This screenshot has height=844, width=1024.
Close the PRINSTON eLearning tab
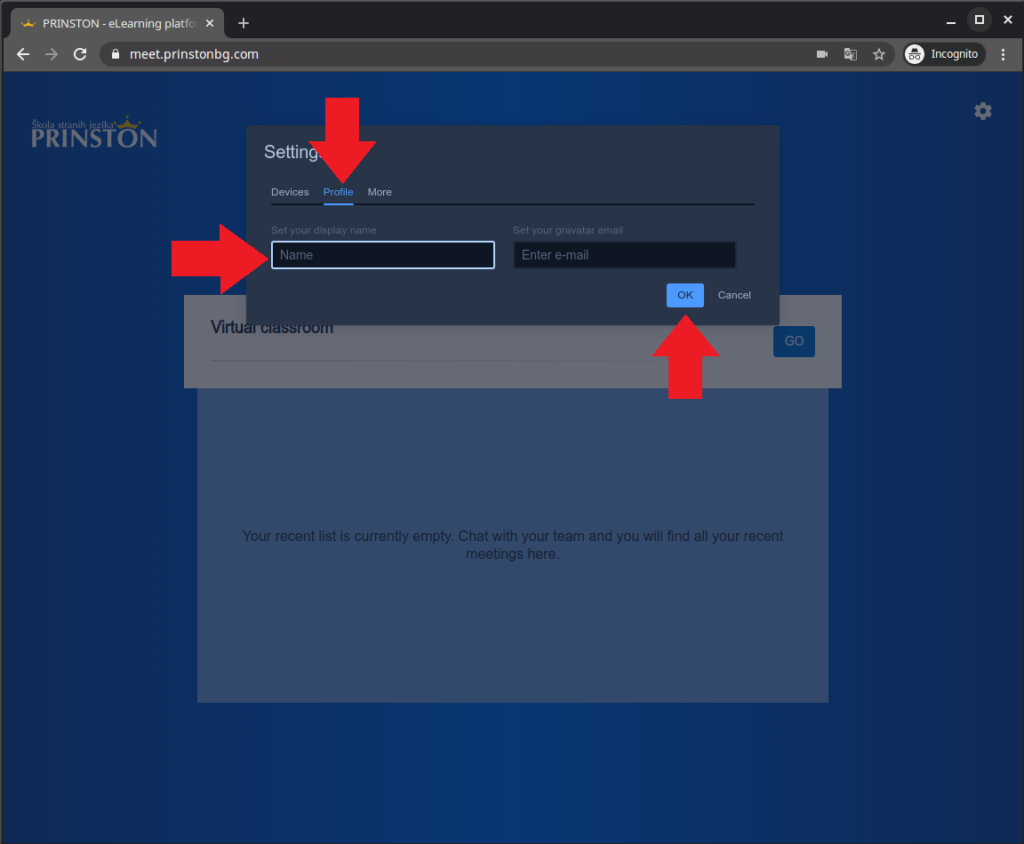tap(210, 24)
